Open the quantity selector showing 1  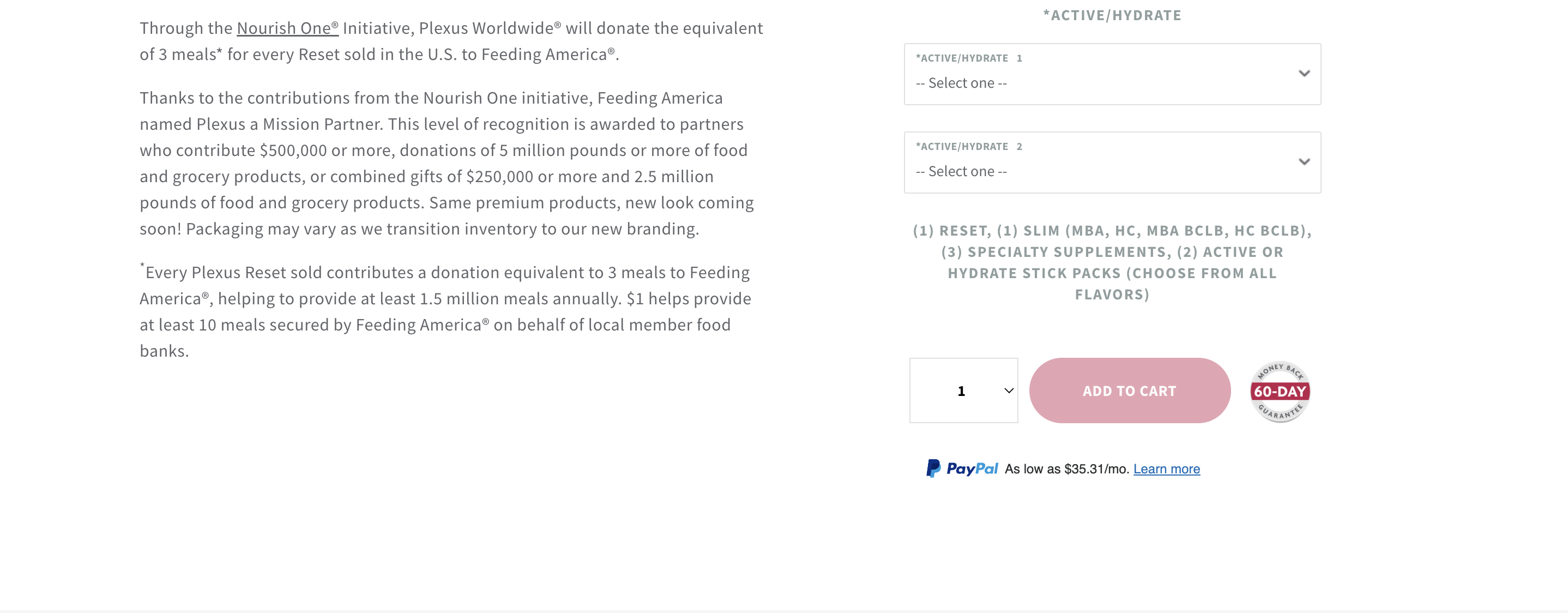[x=963, y=390]
